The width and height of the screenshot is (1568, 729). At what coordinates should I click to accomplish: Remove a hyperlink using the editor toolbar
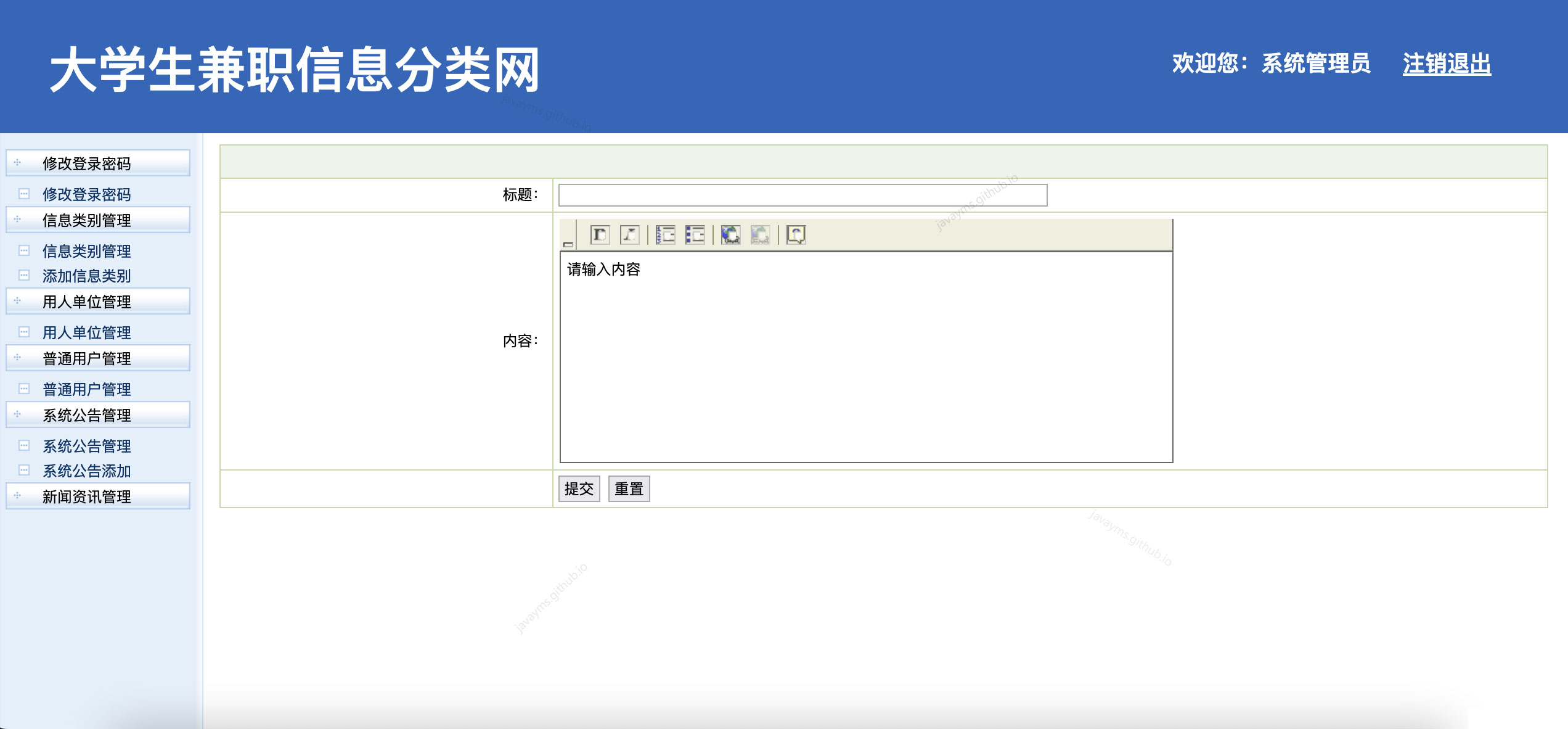pyautogui.click(x=759, y=234)
